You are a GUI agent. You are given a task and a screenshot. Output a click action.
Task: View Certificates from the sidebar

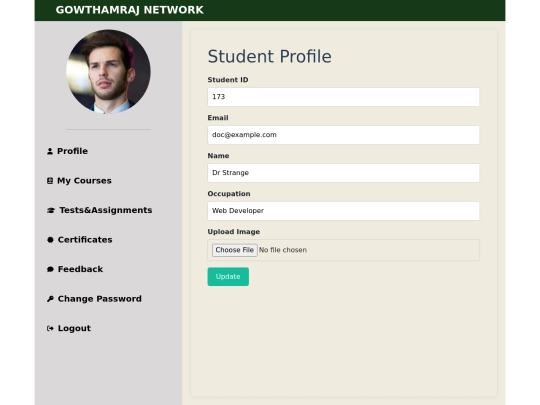point(85,240)
